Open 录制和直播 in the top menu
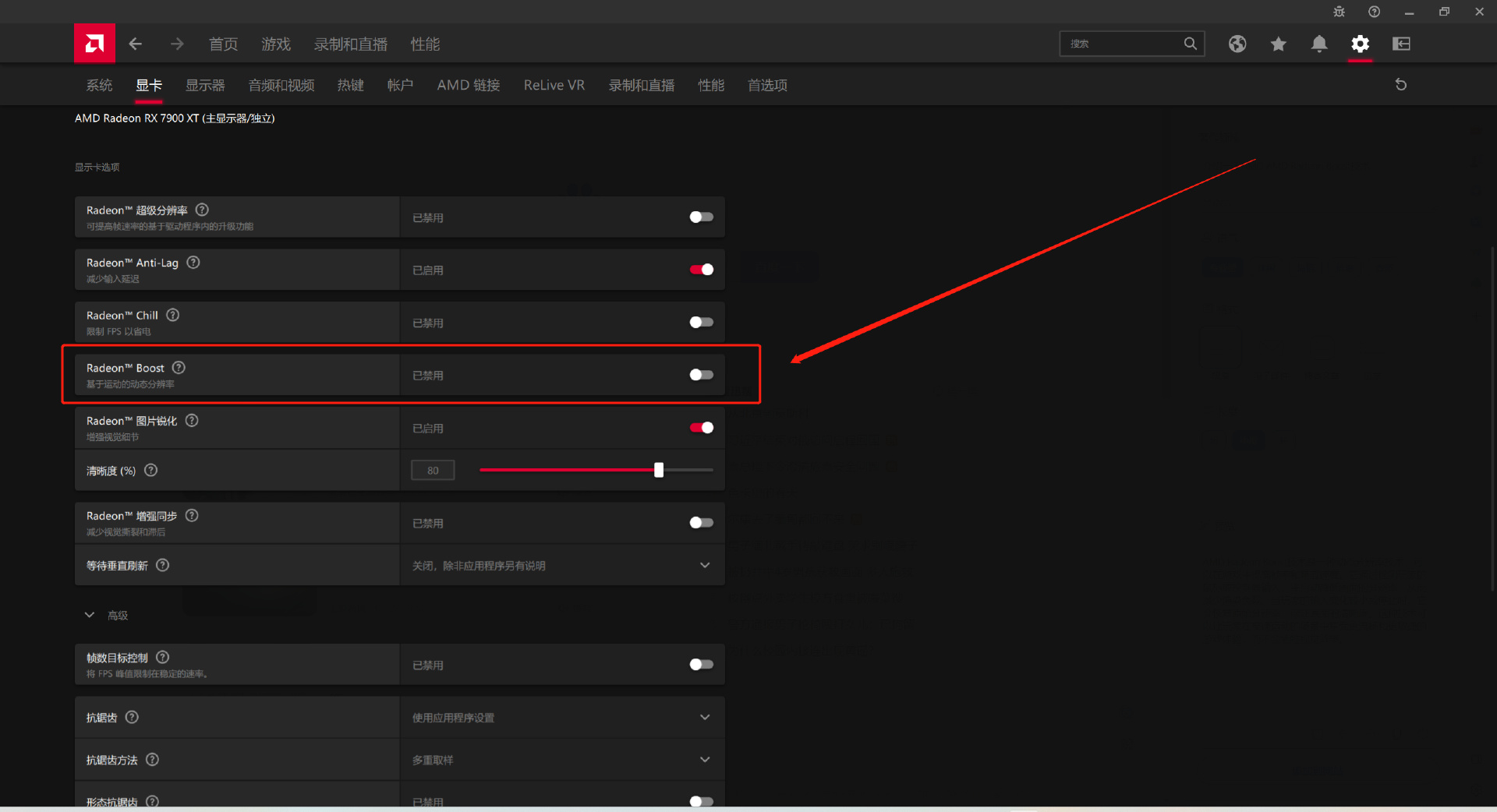 coord(351,44)
